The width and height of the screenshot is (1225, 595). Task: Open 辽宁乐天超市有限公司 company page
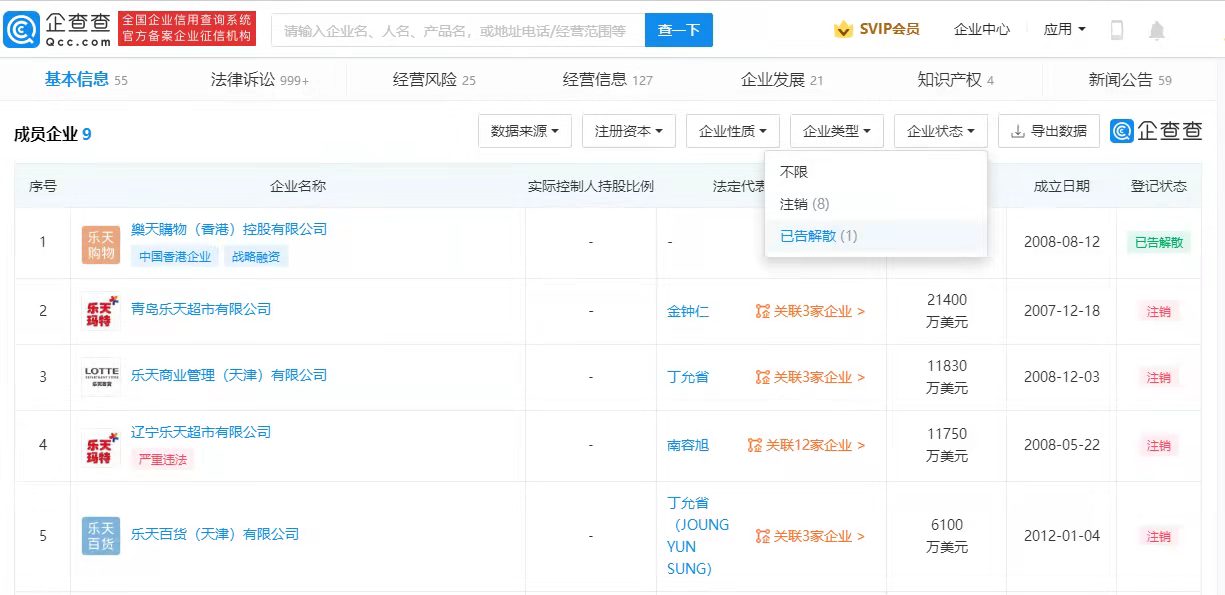tap(201, 432)
